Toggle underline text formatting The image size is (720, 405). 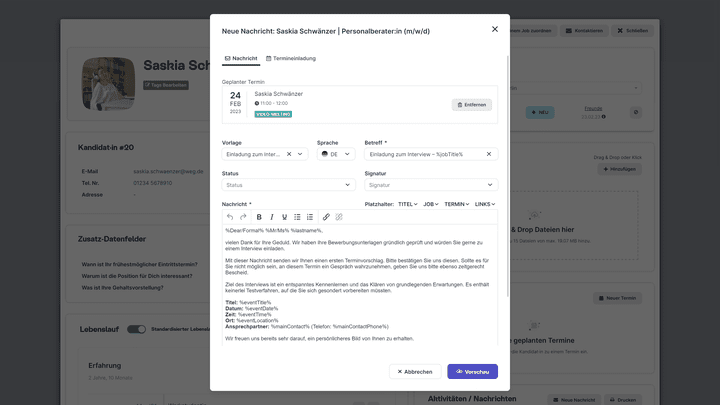[284, 217]
